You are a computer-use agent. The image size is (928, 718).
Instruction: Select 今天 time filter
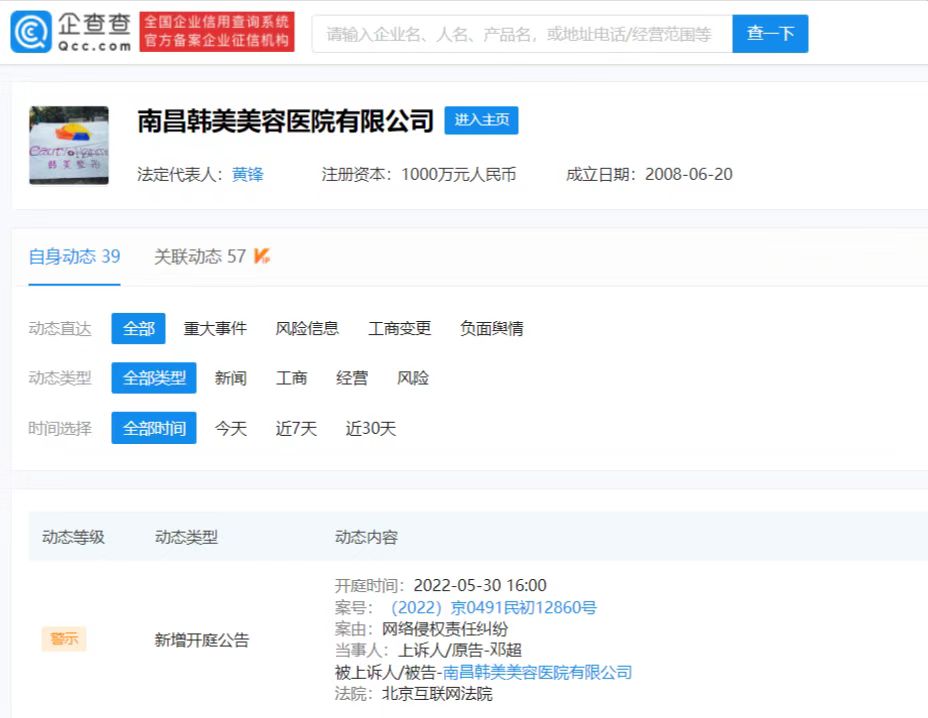(230, 428)
